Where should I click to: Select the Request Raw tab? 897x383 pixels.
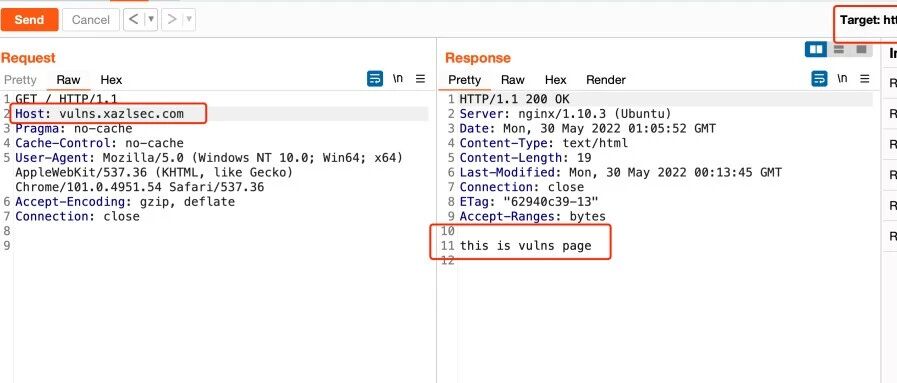pyautogui.click(x=68, y=79)
